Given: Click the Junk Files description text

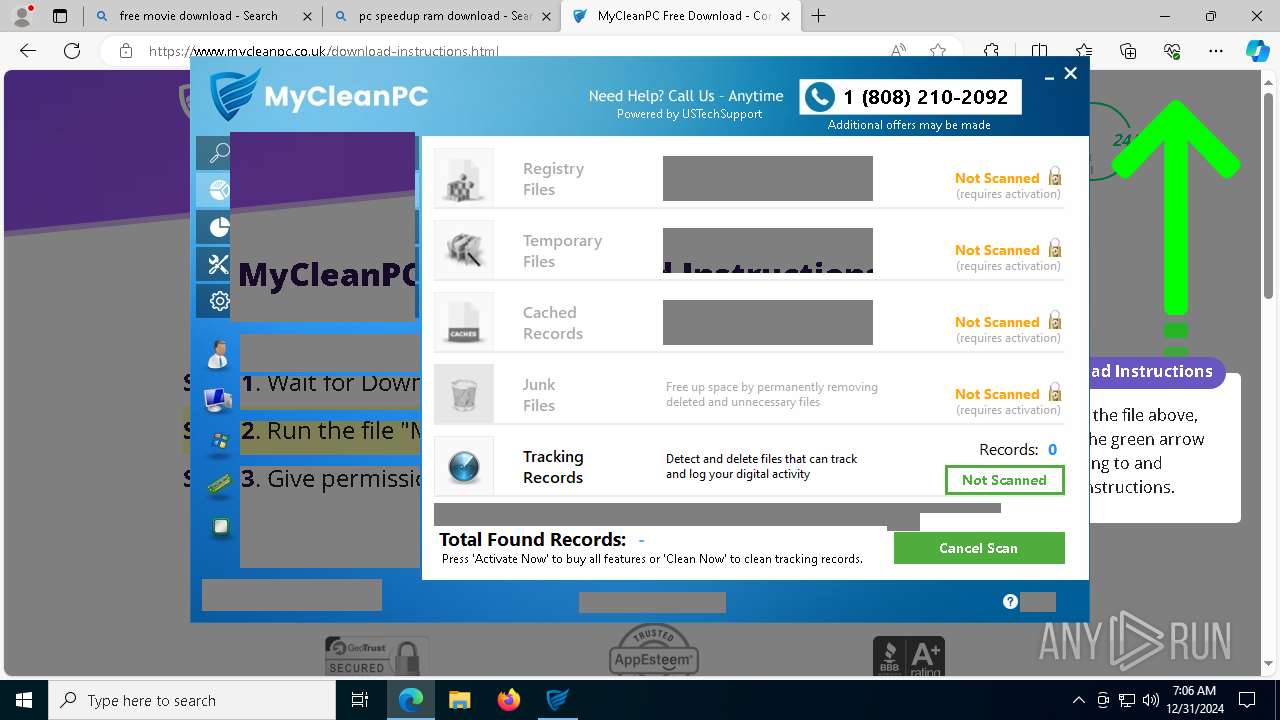Looking at the screenshot, I should 772,394.
